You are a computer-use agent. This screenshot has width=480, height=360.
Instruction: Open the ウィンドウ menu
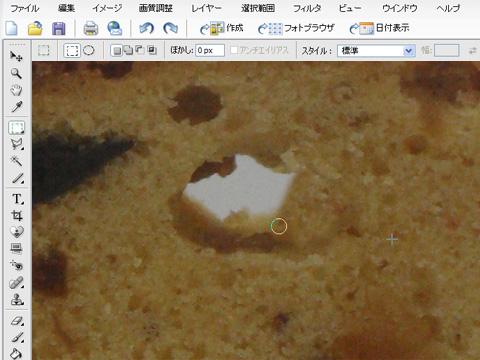(x=400, y=8)
